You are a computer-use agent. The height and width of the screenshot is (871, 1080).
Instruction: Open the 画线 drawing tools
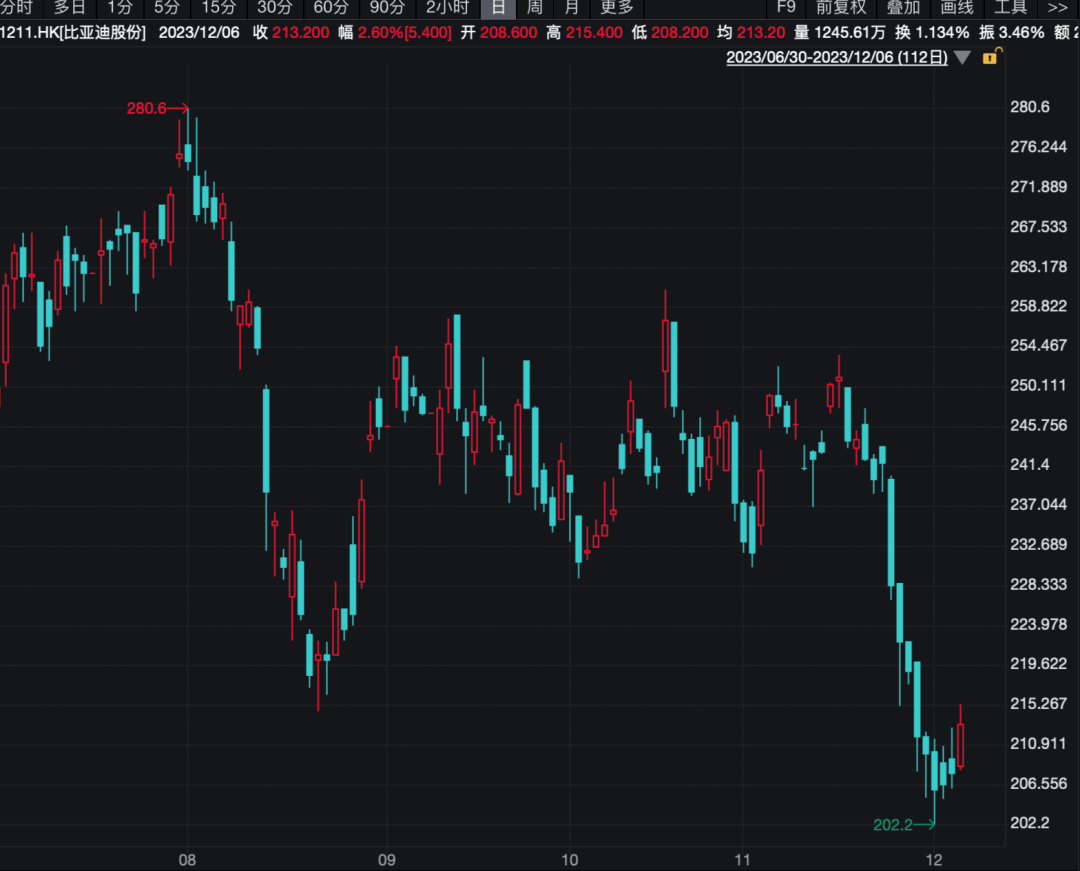tap(957, 8)
